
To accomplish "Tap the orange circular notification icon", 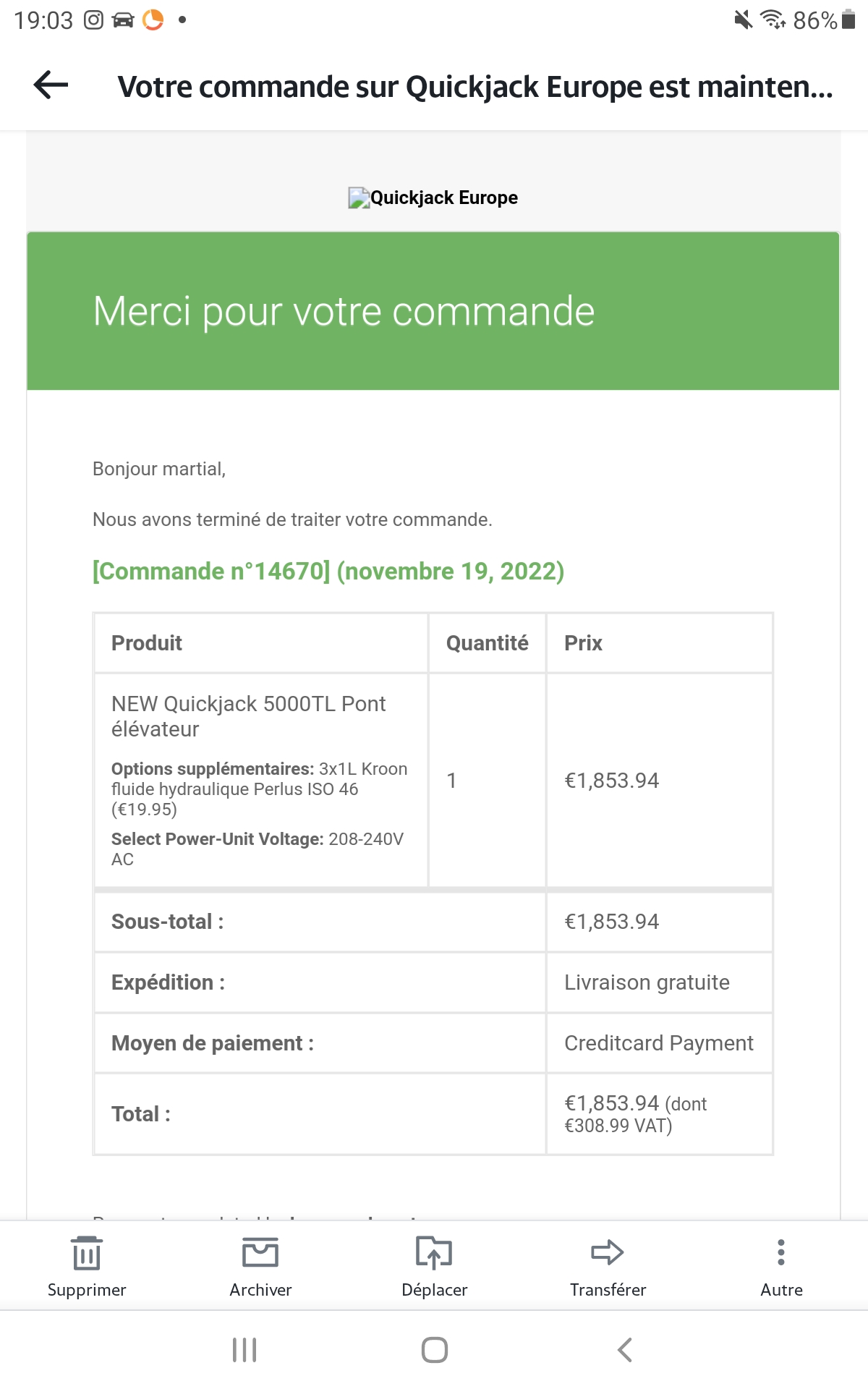I will [x=153, y=20].
